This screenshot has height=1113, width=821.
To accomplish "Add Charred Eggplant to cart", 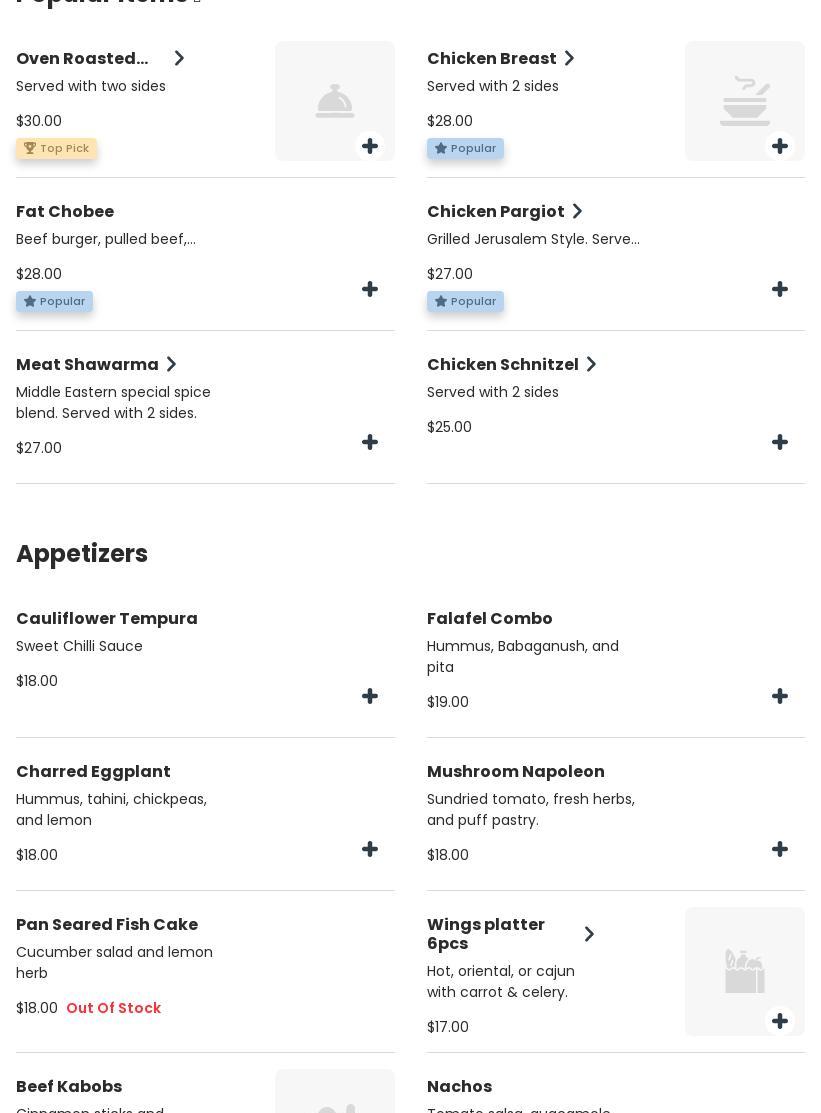I will (370, 850).
